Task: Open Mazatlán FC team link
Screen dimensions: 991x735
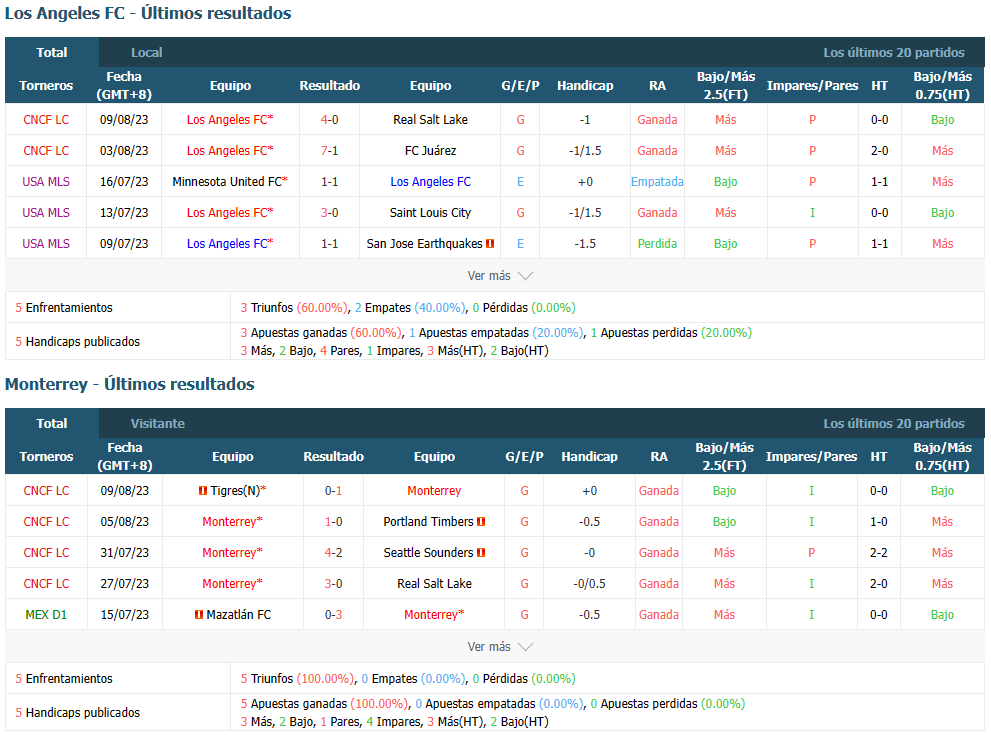Action: (238, 614)
